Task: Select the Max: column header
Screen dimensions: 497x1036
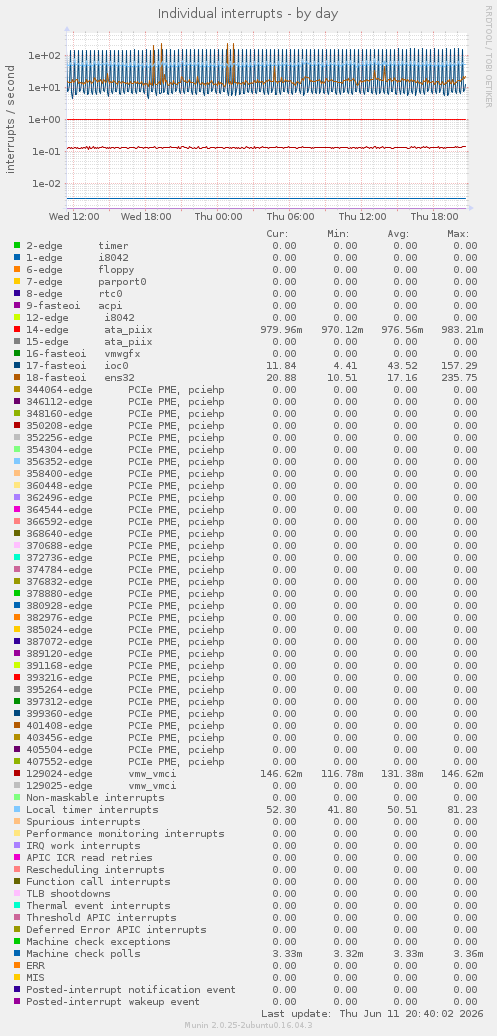Action: [458, 234]
